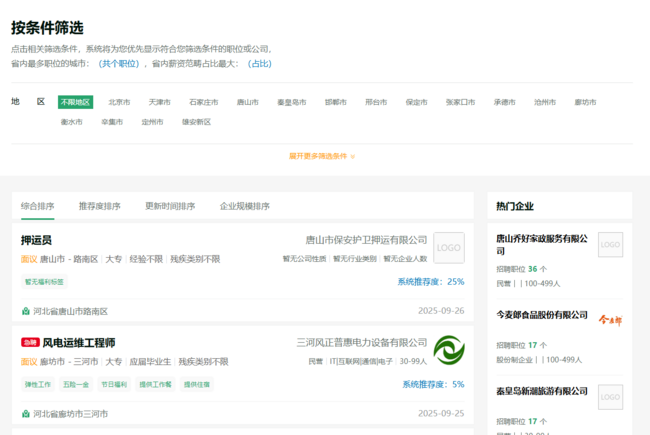Switch to the 更新时间排序 tab

coord(170,206)
